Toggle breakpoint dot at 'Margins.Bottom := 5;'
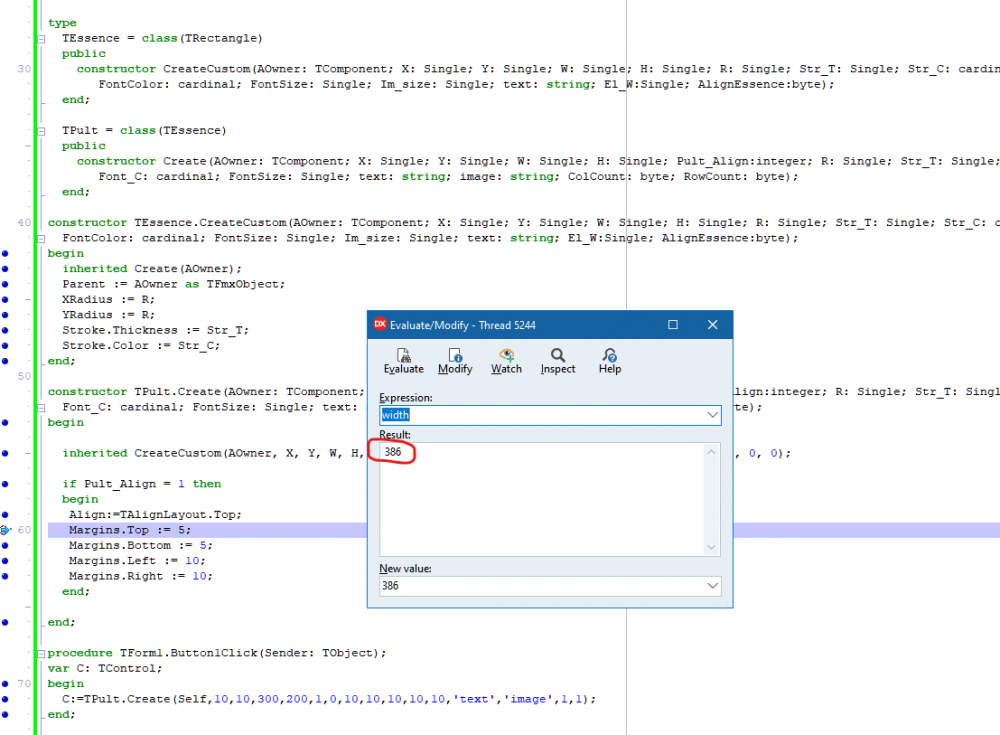This screenshot has width=1000, height=735. point(5,546)
